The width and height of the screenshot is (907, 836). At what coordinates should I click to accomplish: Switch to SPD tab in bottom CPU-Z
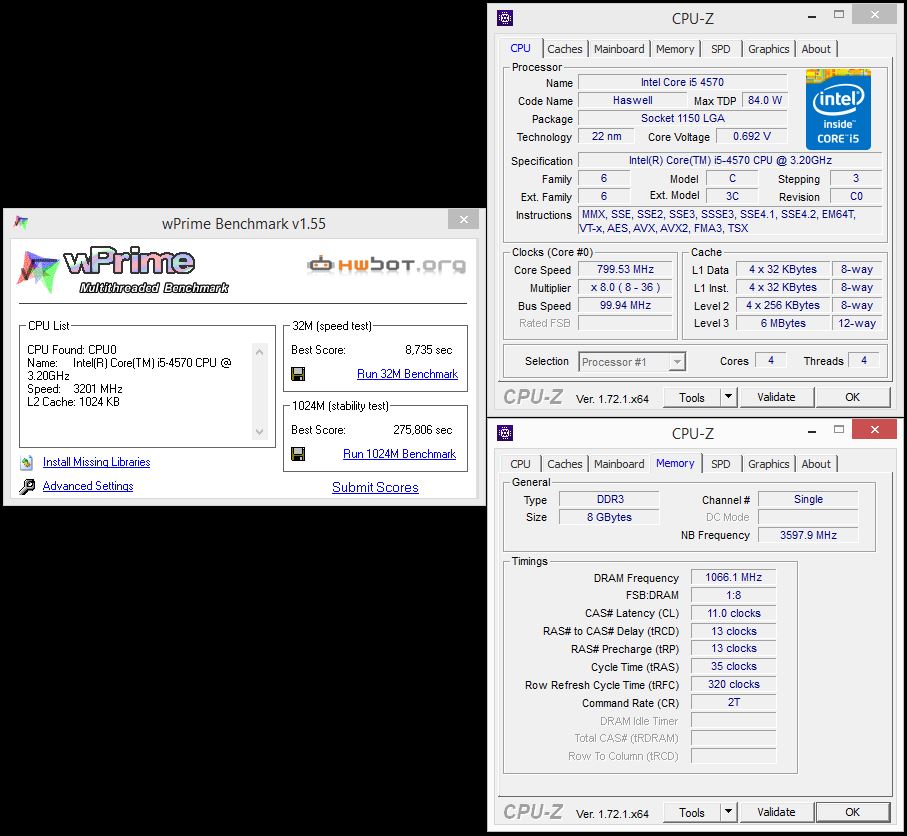coord(720,464)
